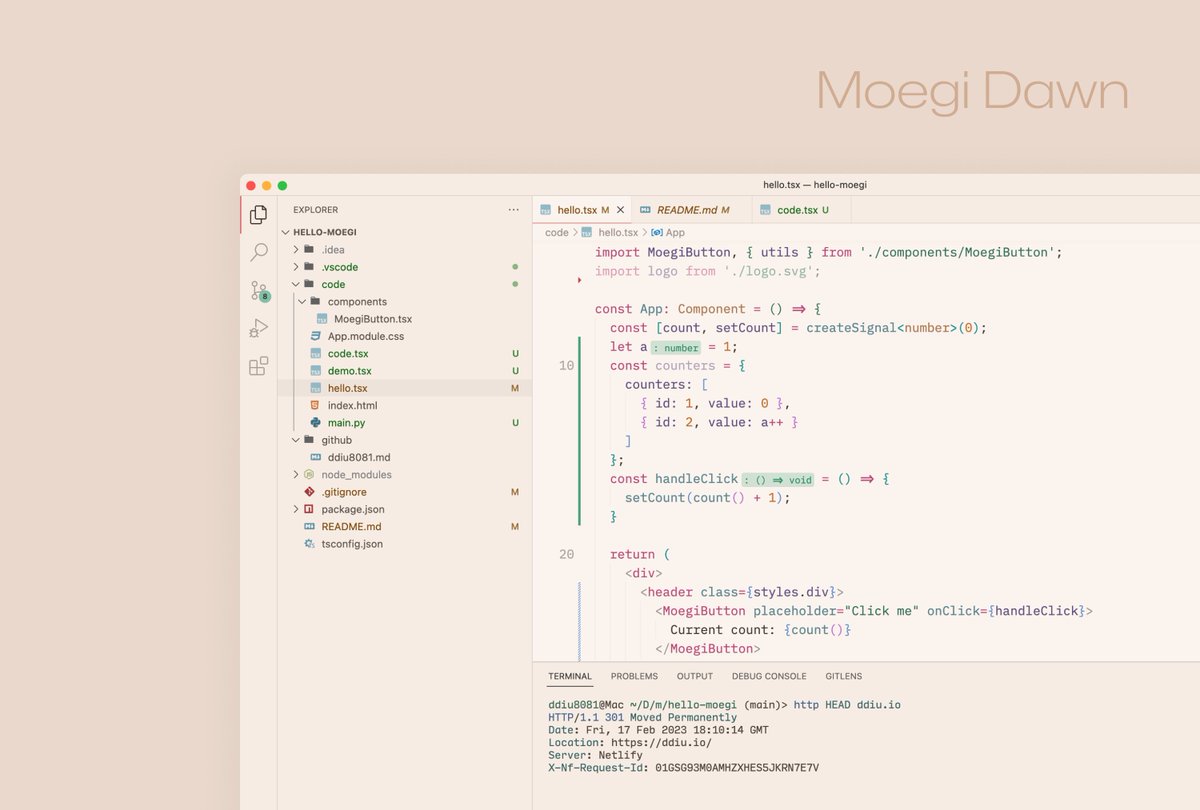
Task: Click the App breadcrumb segment
Action: pos(675,232)
